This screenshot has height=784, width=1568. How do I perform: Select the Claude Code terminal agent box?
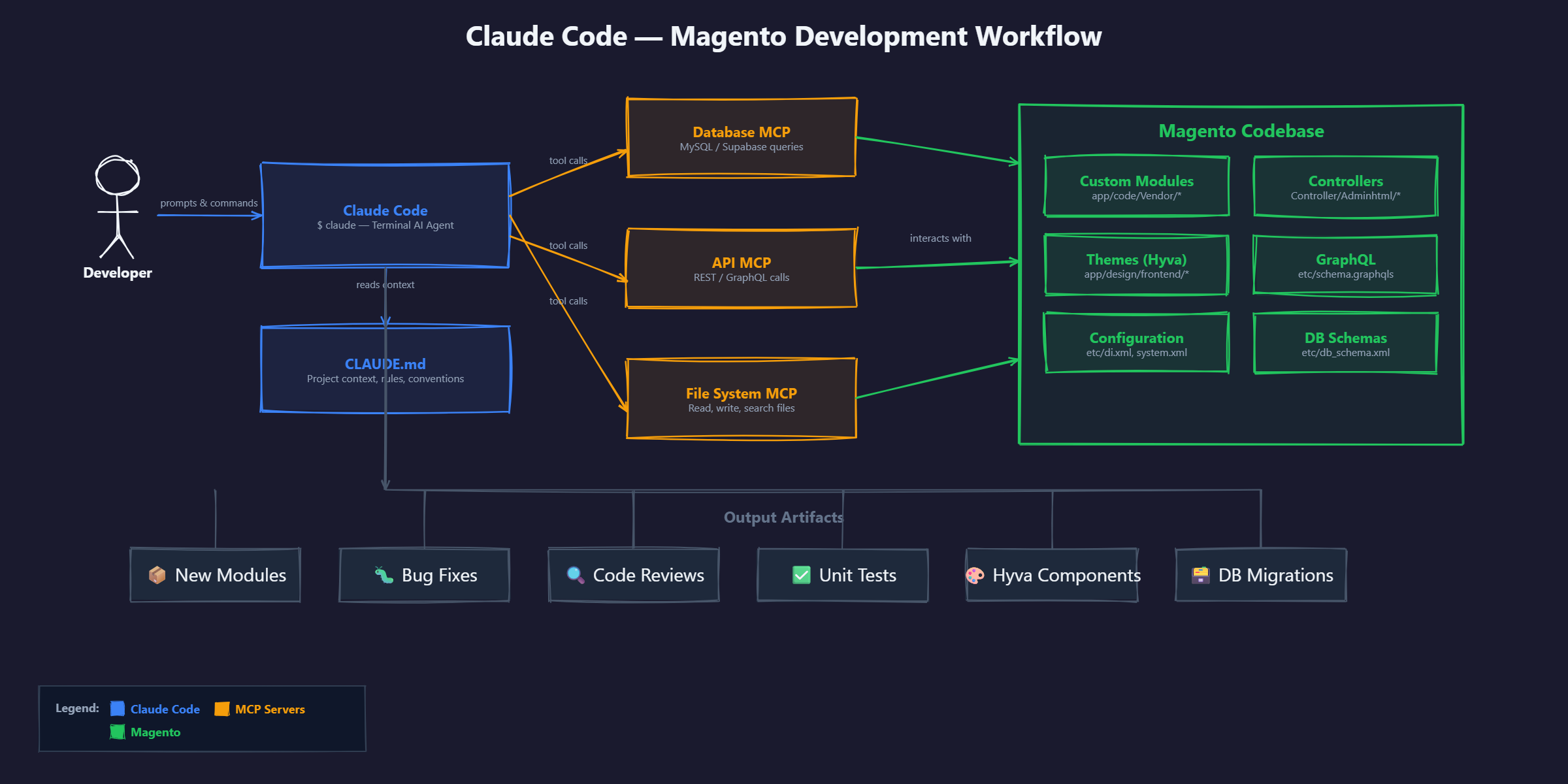385,216
